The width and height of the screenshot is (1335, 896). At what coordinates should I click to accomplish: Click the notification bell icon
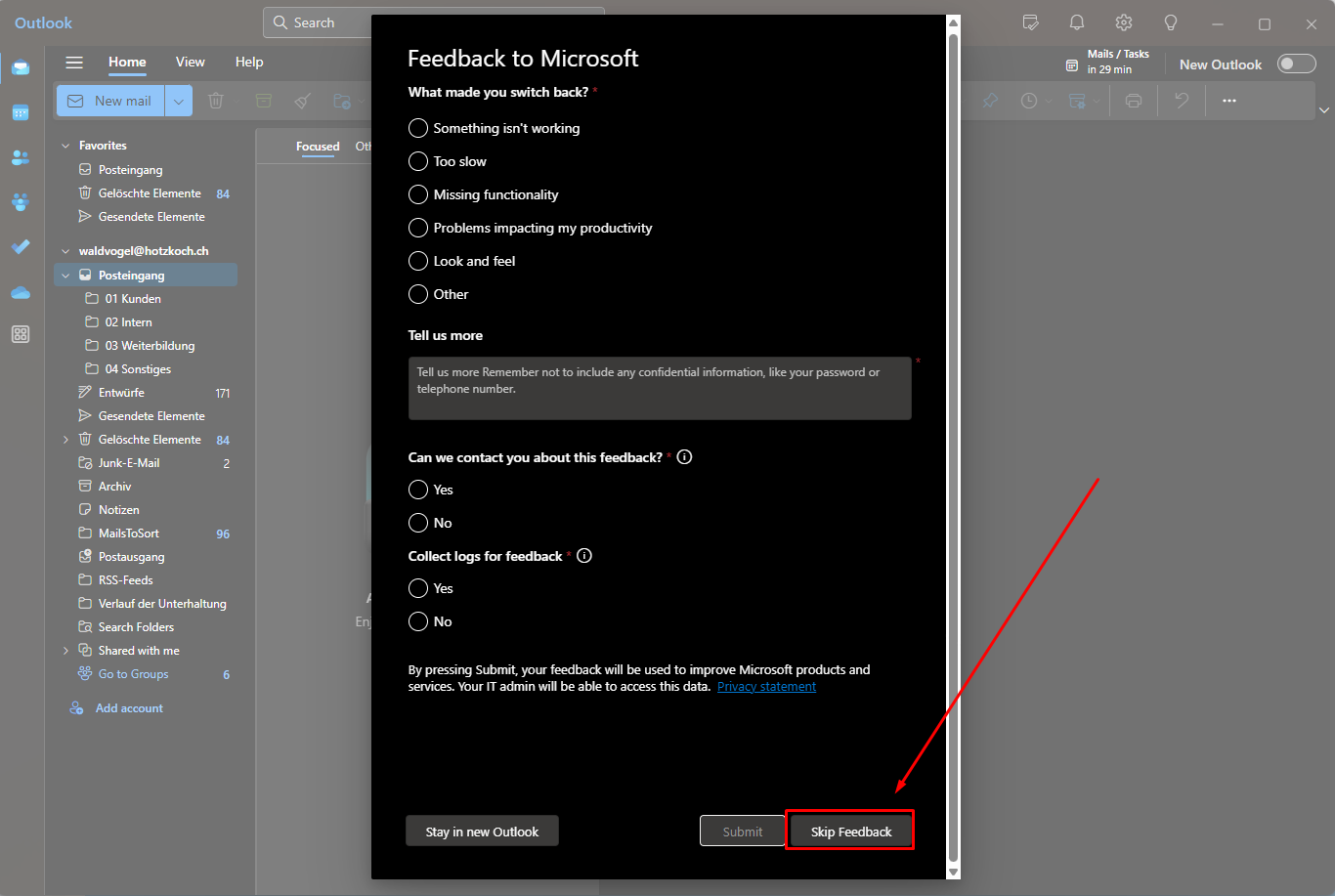(1076, 22)
